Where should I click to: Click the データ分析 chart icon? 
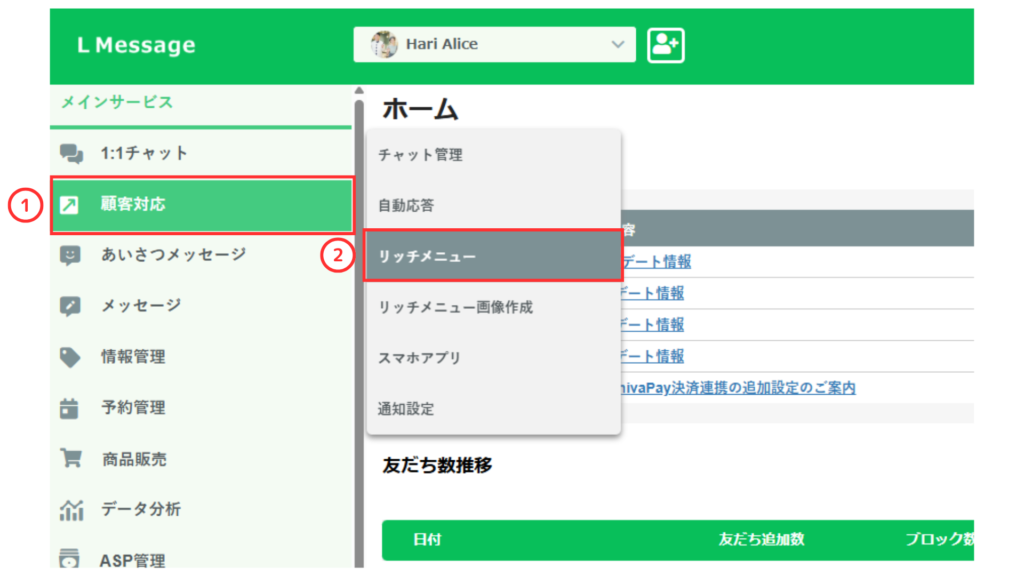pyautogui.click(x=70, y=510)
